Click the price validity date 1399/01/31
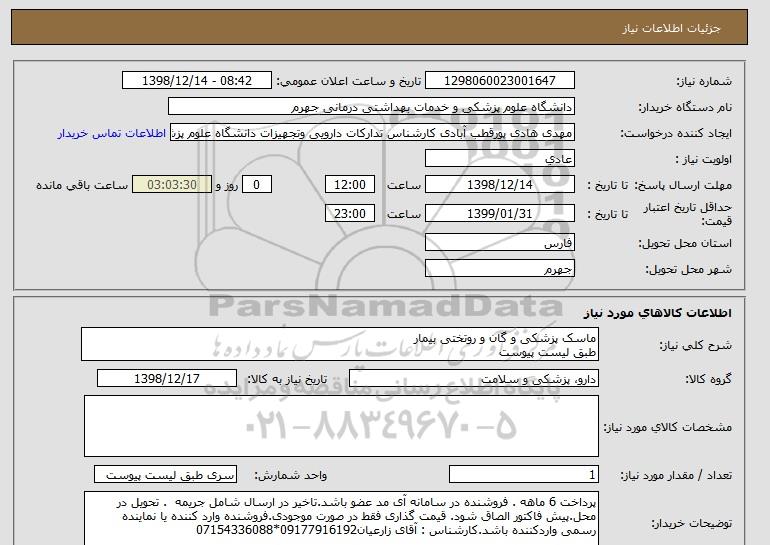This screenshot has height=545, width=770. point(499,214)
